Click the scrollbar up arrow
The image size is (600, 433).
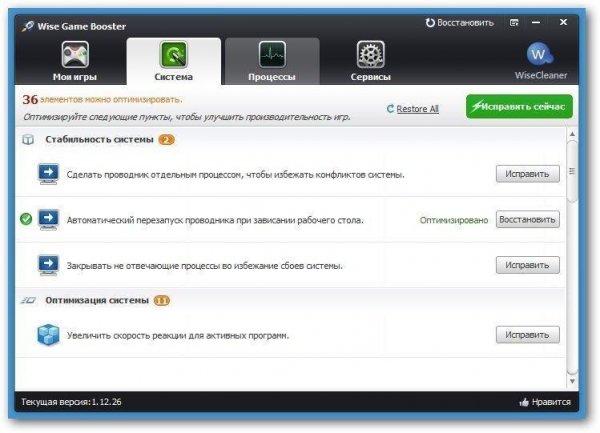[572, 134]
